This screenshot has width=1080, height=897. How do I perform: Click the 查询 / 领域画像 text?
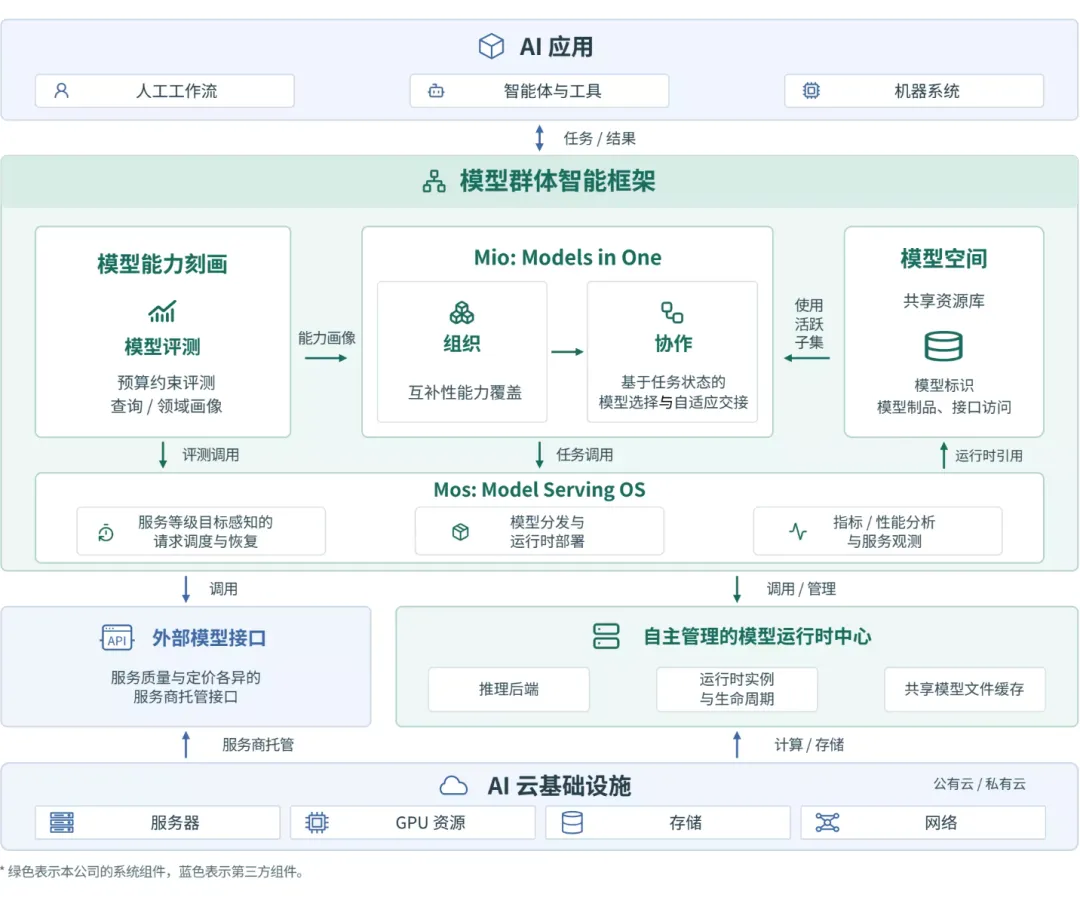tap(166, 406)
